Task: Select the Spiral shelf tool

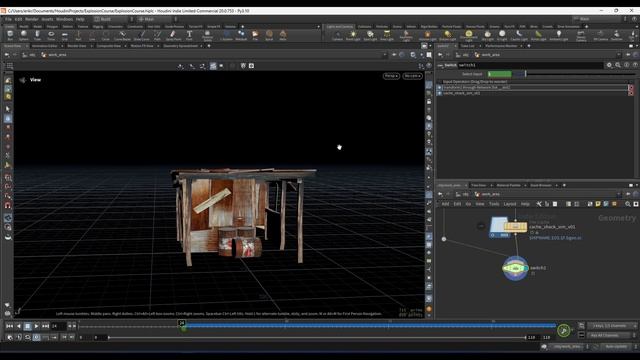Action: [269, 36]
